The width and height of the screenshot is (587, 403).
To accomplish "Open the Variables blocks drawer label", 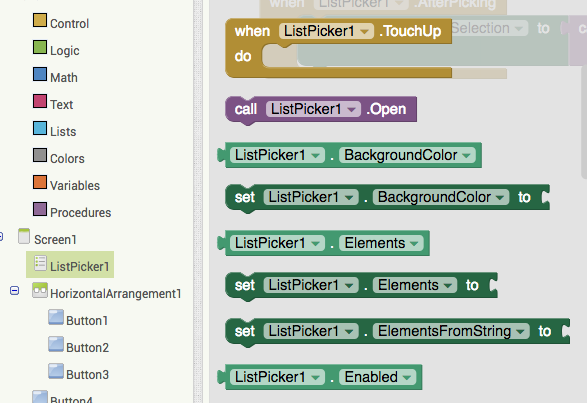I will click(x=75, y=185).
